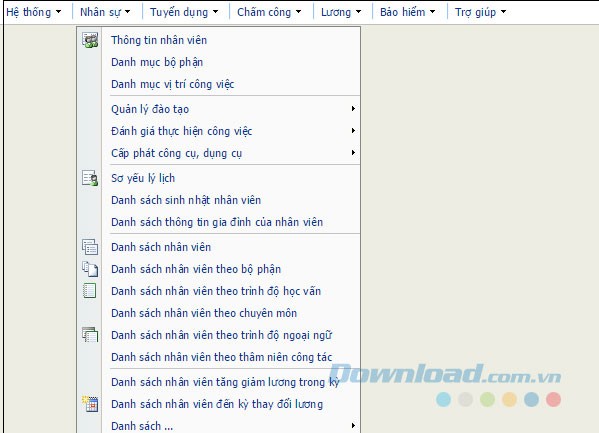Open the Hệ thống menu
The height and width of the screenshot is (433, 599).
point(34,12)
